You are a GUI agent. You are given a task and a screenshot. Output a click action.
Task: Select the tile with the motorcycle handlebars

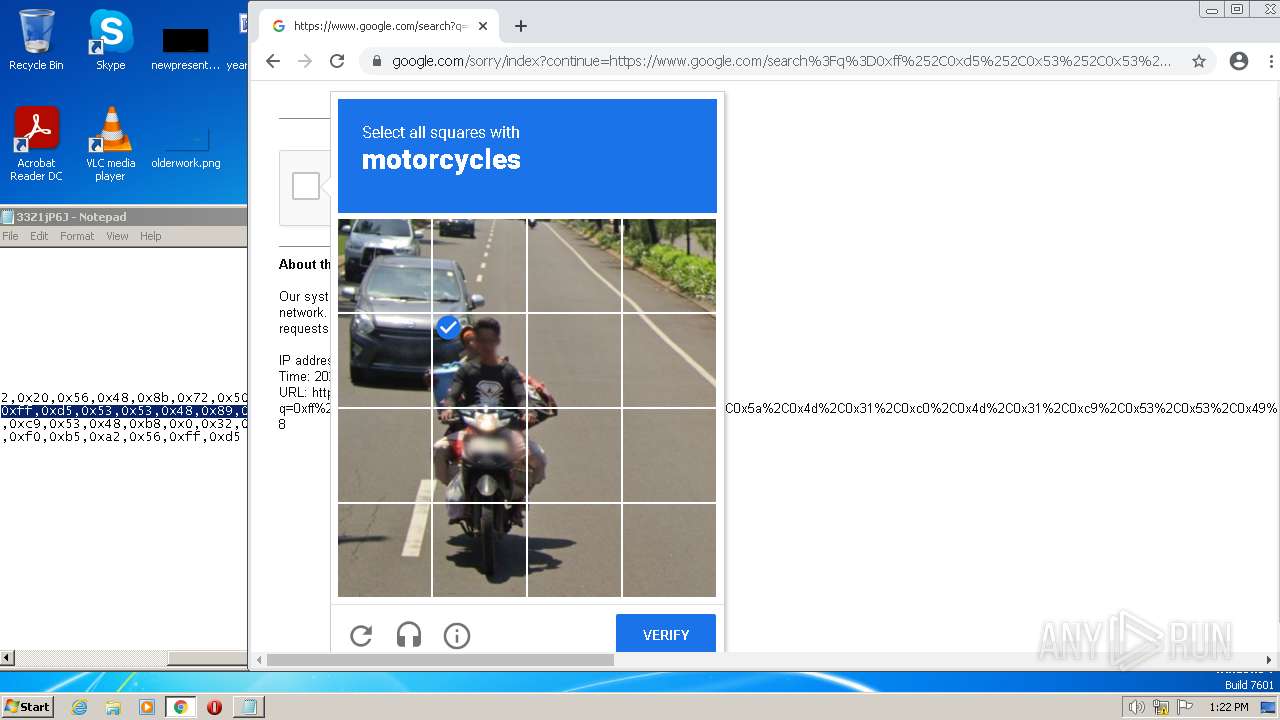click(x=479, y=455)
